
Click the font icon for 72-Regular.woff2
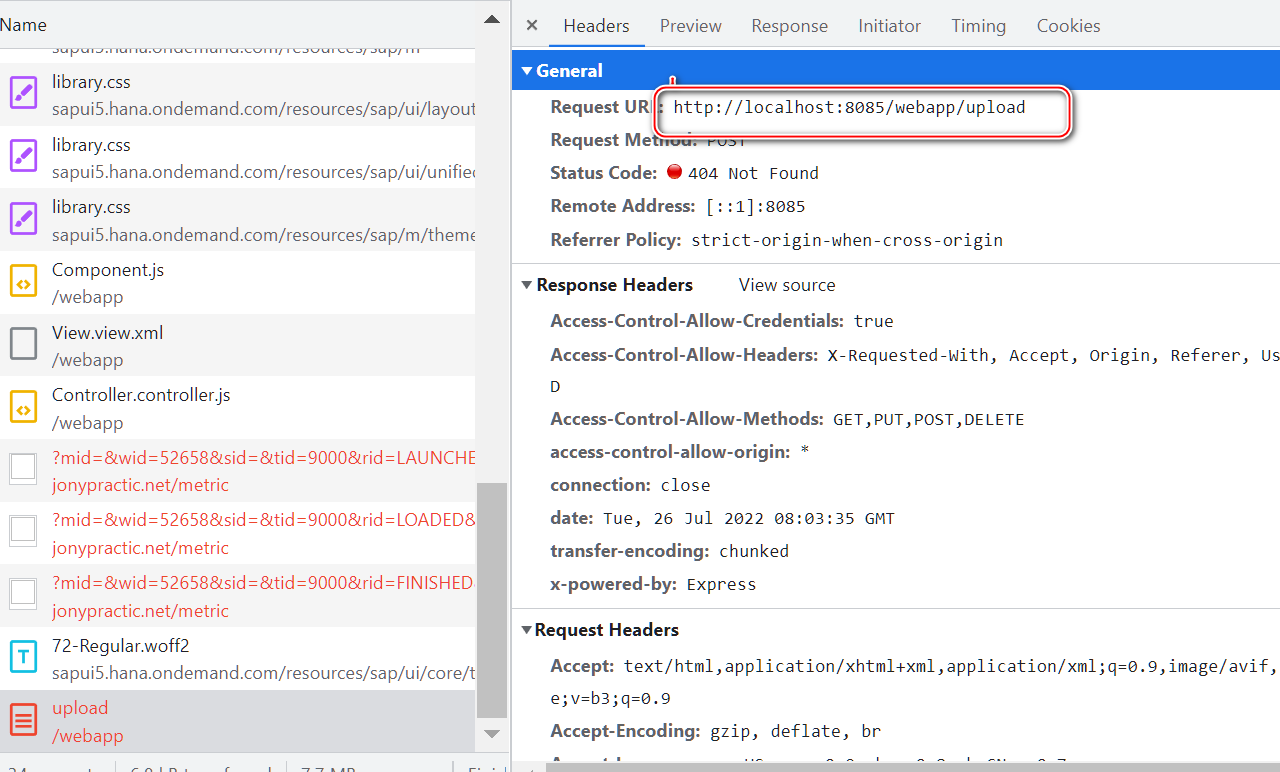pos(23,658)
